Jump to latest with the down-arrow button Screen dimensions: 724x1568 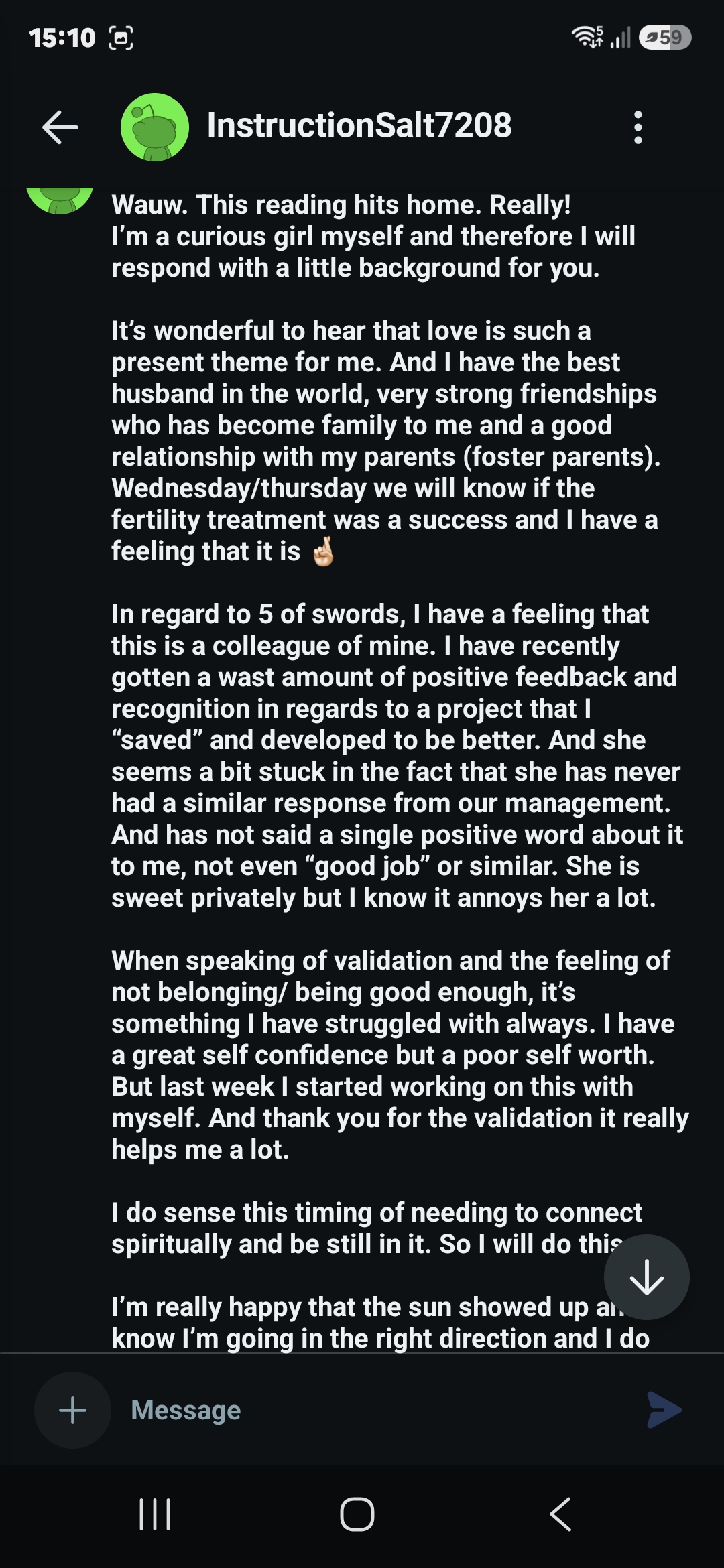[x=646, y=1277]
